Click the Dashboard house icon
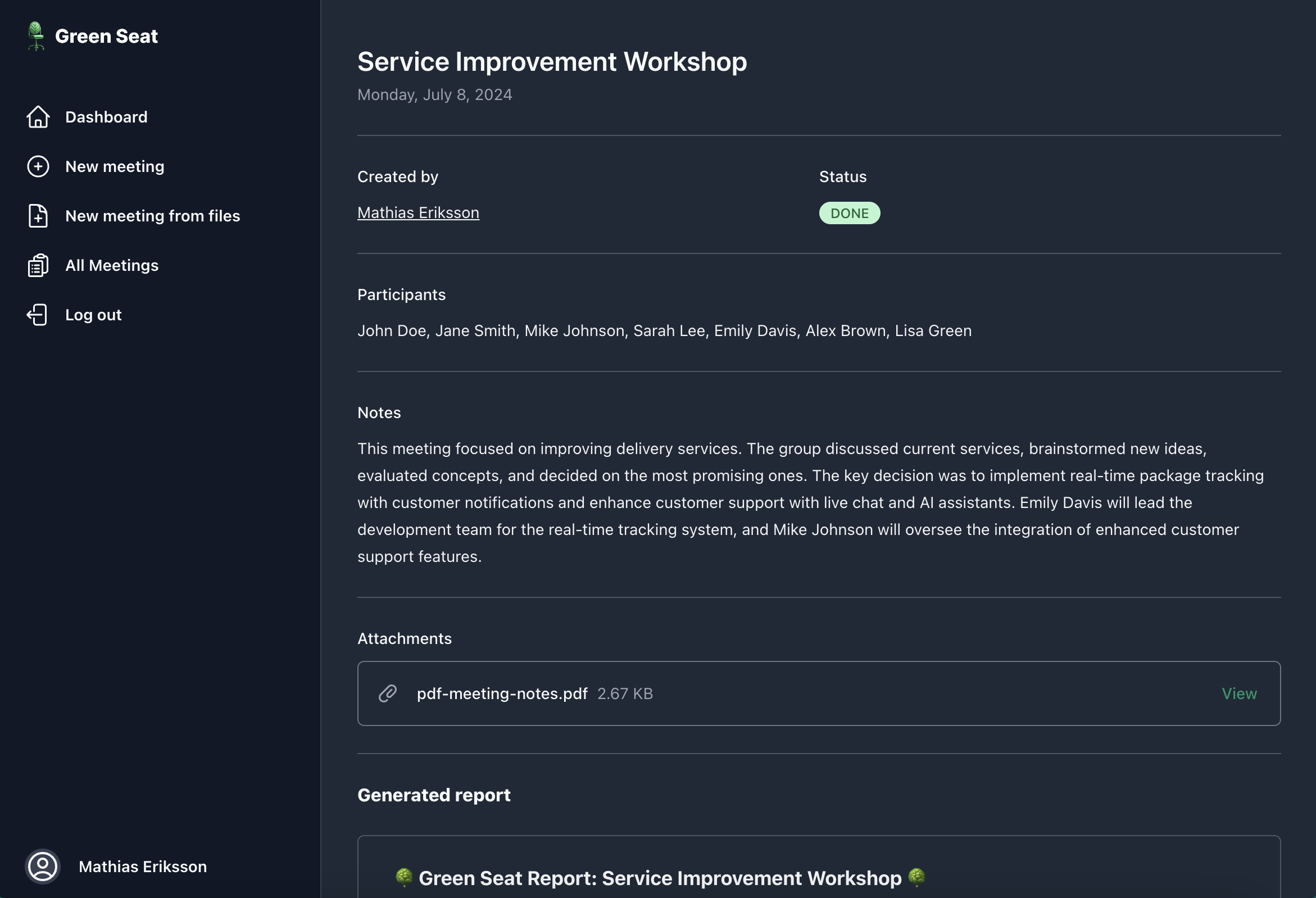 (38, 117)
